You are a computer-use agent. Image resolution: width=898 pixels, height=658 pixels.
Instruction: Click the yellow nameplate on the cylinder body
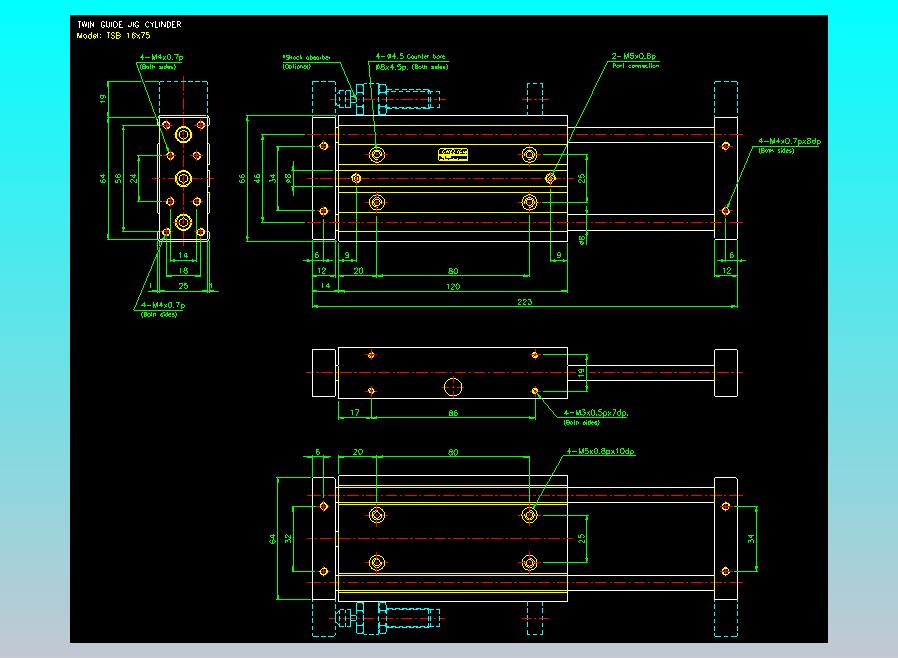point(453,154)
